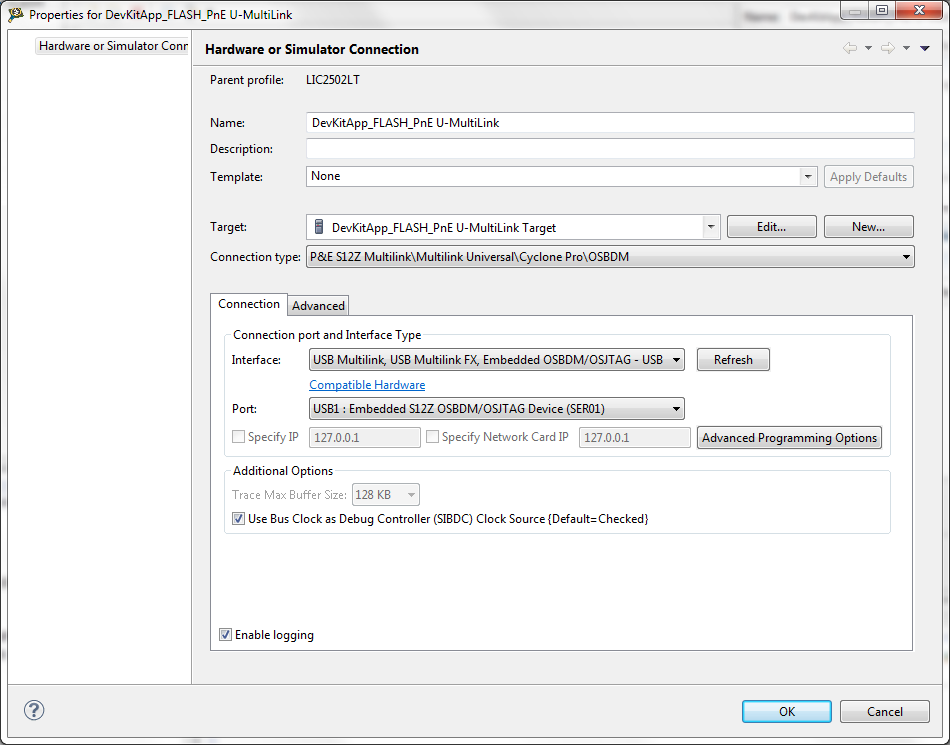This screenshot has height=745, width=950.
Task: Click the Network Card IP address field
Action: [x=634, y=437]
